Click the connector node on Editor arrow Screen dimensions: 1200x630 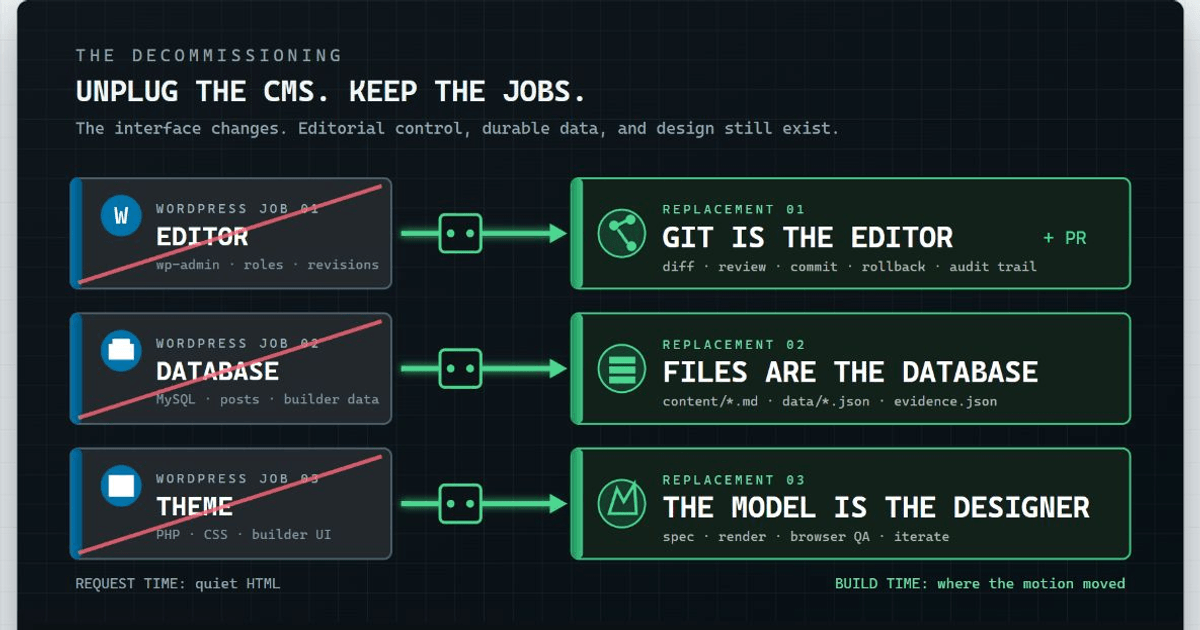point(460,233)
